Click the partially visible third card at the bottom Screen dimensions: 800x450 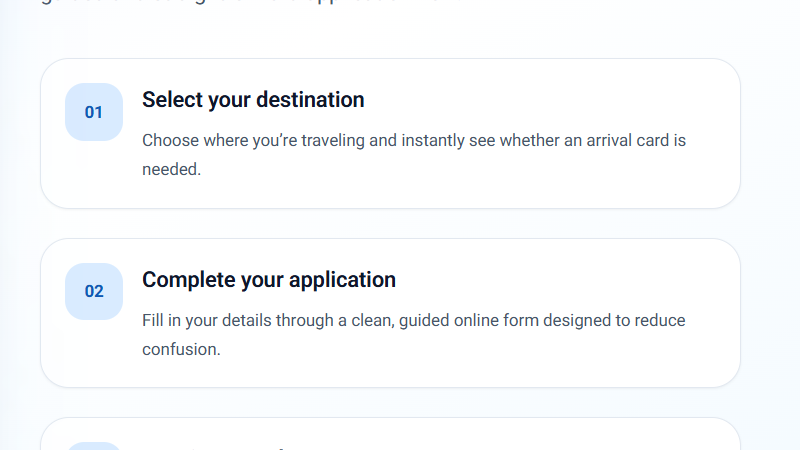pos(390,434)
